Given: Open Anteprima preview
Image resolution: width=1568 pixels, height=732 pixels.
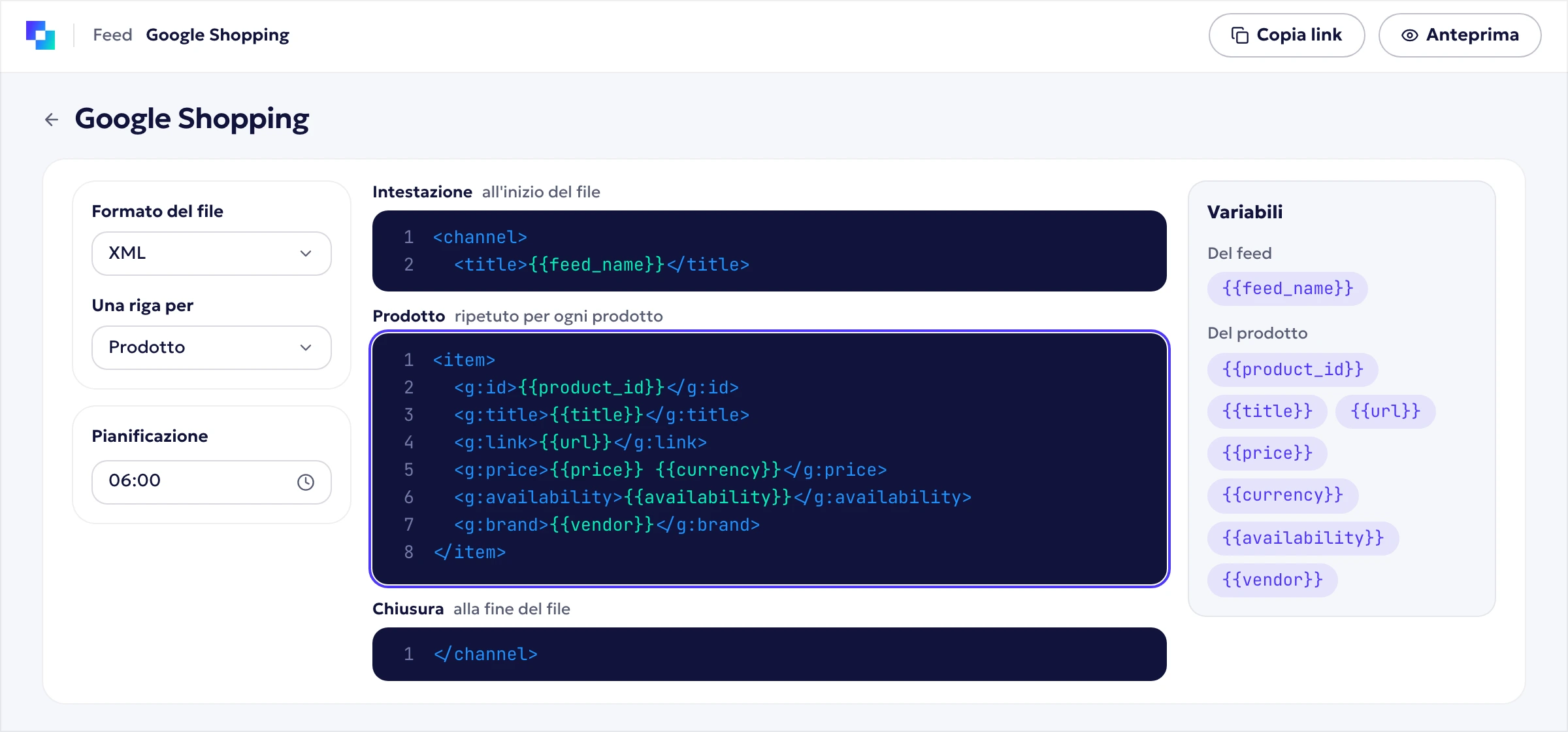Looking at the screenshot, I should coord(1460,35).
